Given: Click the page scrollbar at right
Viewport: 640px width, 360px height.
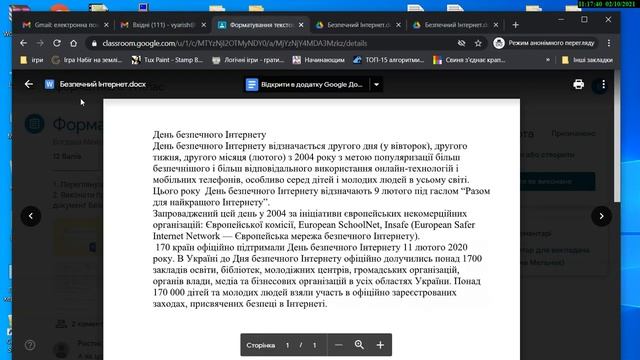Looking at the screenshot, I should [617, 136].
